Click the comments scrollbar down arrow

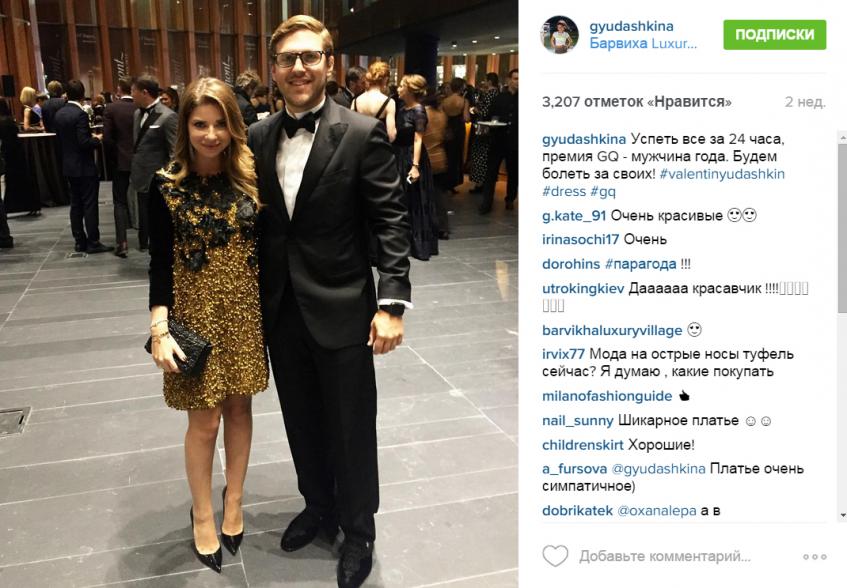coord(842,516)
